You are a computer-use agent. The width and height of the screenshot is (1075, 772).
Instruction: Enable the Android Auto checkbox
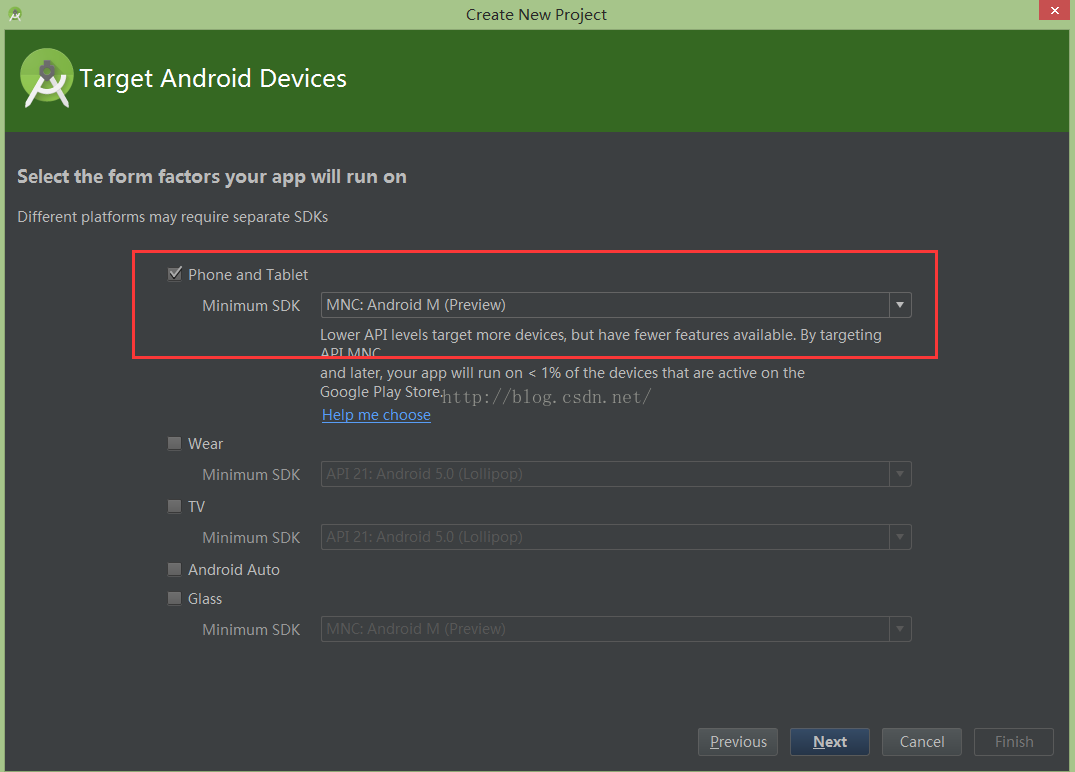[175, 570]
